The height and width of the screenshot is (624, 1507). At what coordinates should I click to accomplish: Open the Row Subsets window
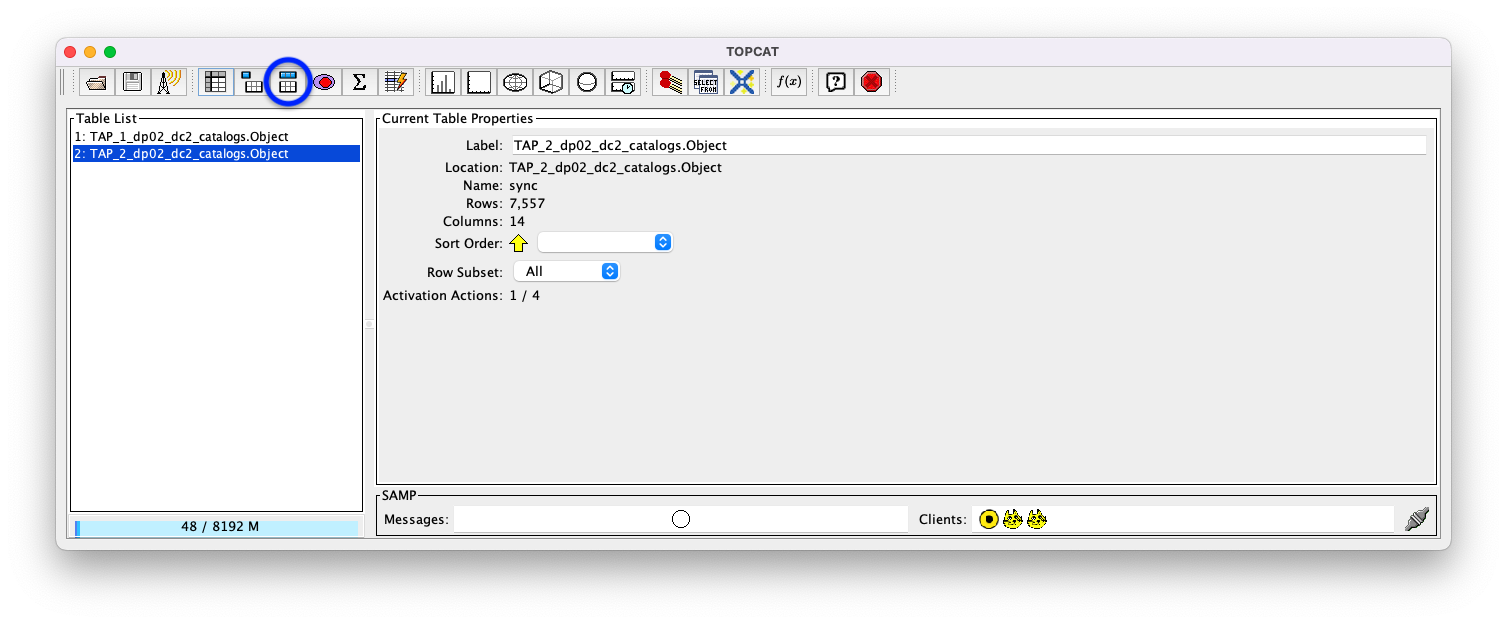323,81
